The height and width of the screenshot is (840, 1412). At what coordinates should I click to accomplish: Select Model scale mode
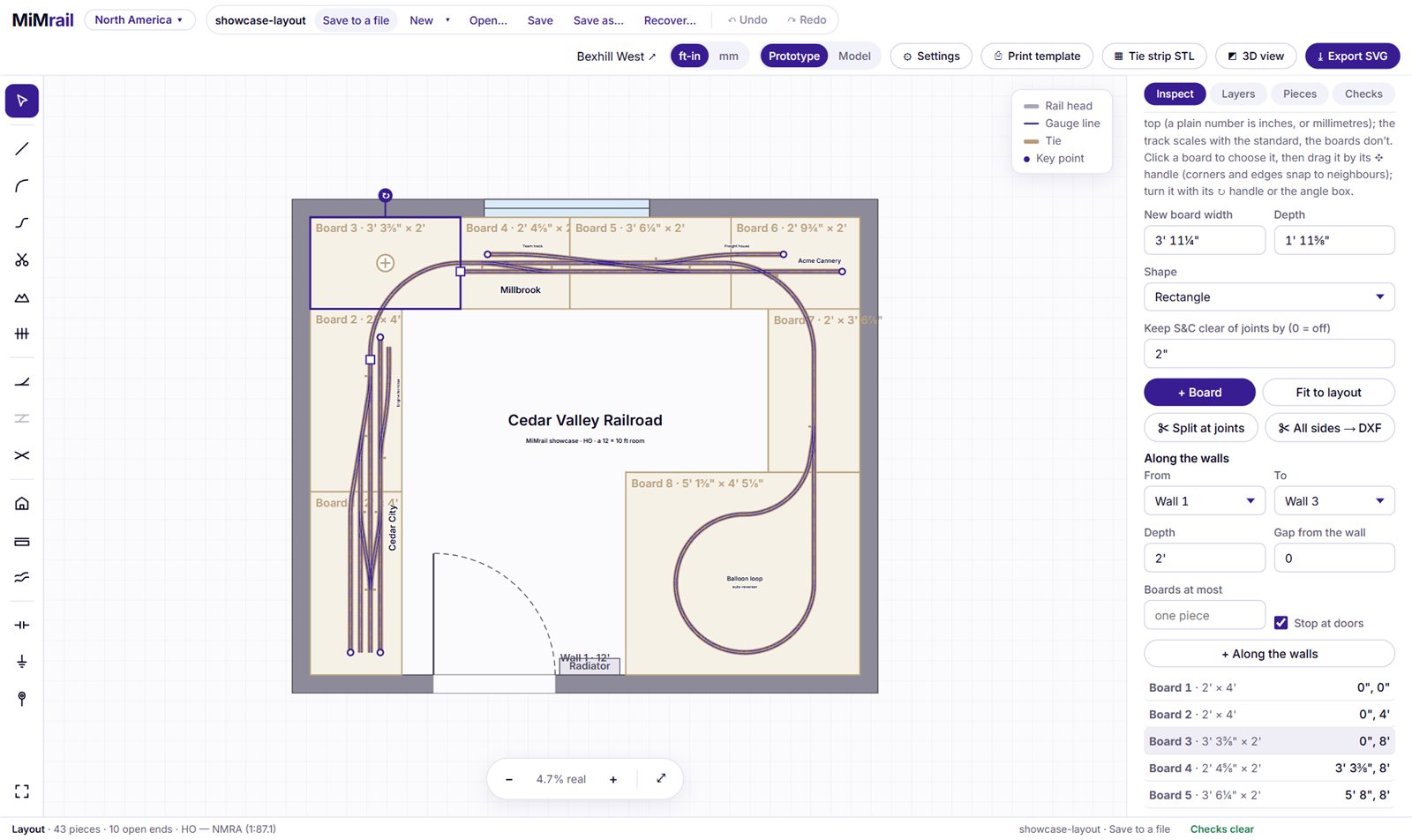[854, 56]
